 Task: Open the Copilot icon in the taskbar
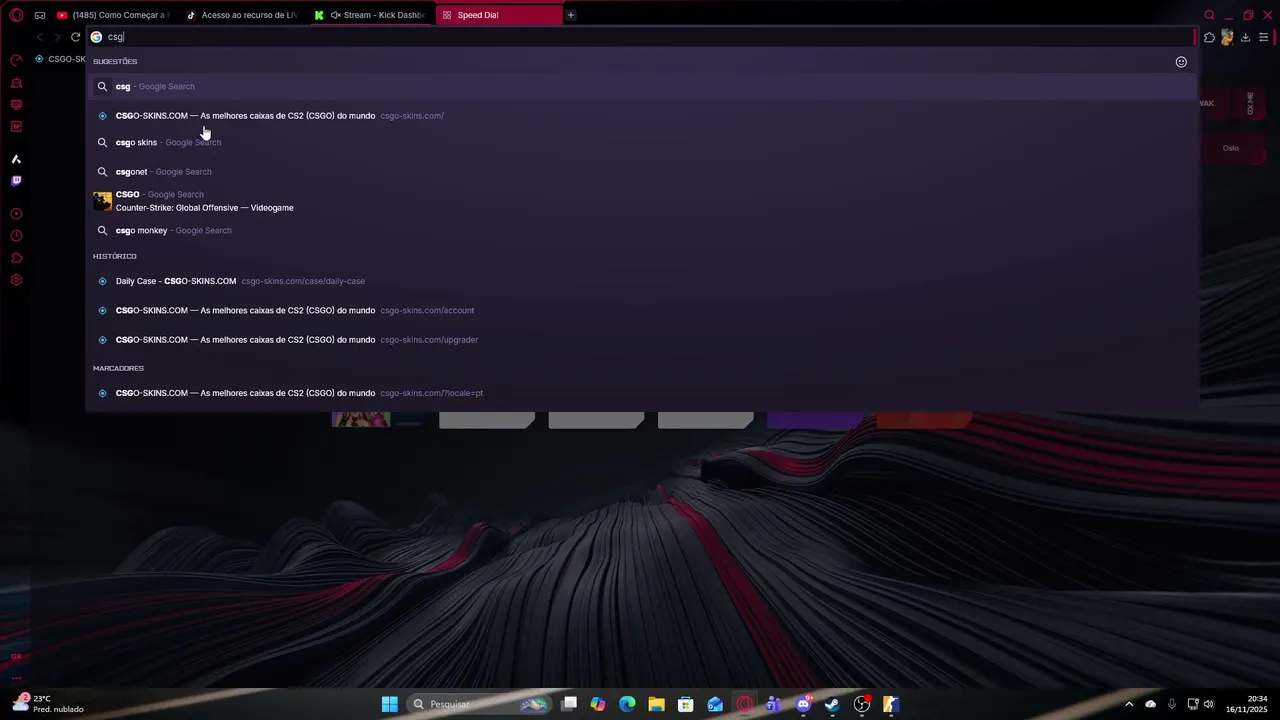598,704
